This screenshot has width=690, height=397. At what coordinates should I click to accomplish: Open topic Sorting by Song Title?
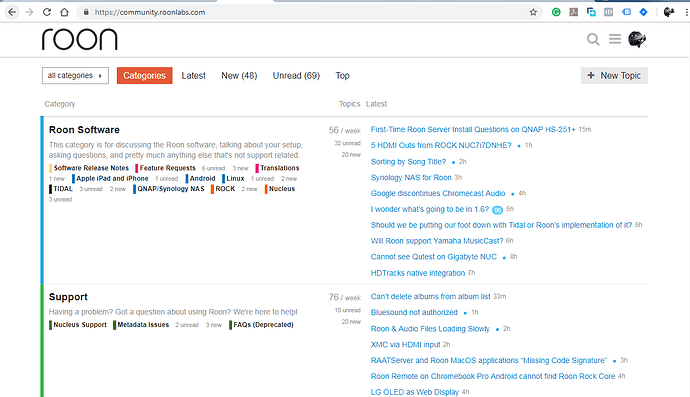pos(408,162)
